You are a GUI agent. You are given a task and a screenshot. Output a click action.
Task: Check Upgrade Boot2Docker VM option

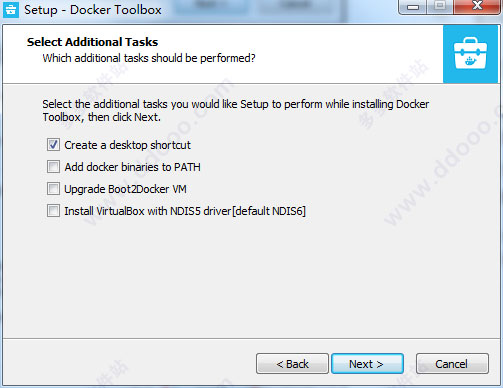coord(53,189)
